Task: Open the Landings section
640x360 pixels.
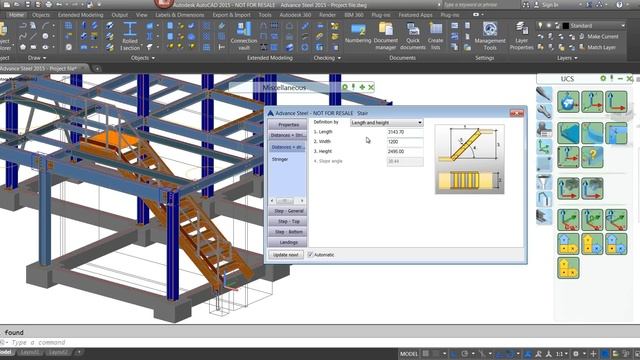Action: (288, 242)
